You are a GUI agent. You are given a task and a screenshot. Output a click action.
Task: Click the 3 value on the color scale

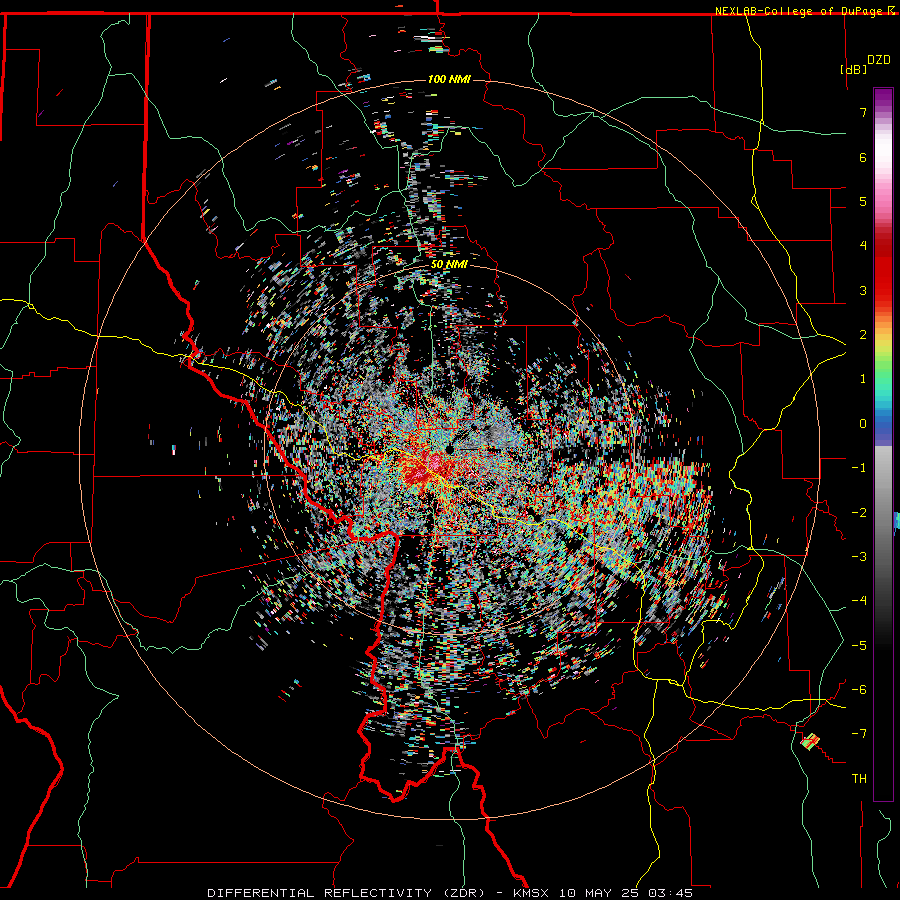point(863,290)
